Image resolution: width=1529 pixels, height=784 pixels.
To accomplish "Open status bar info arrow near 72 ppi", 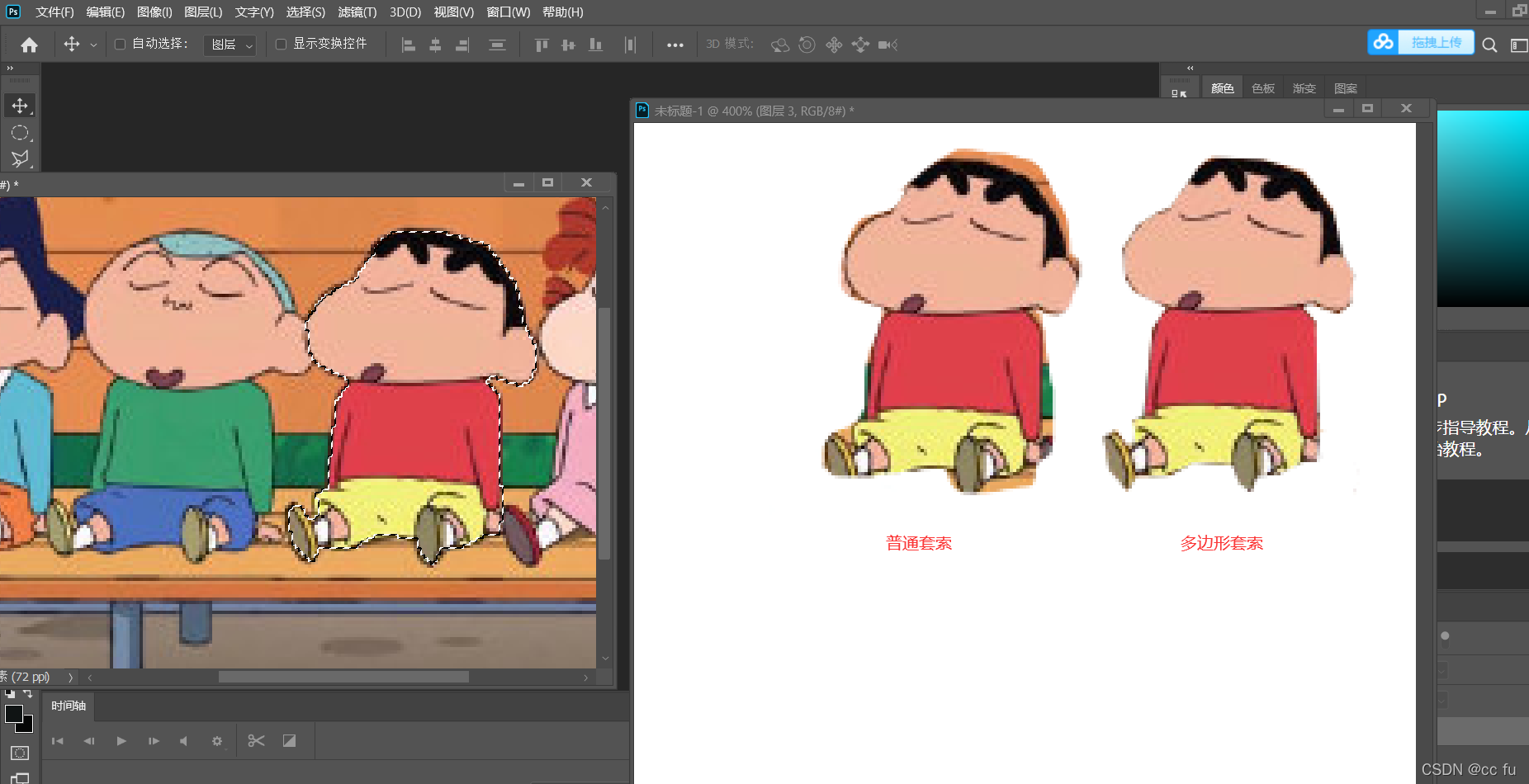I will pos(70,678).
